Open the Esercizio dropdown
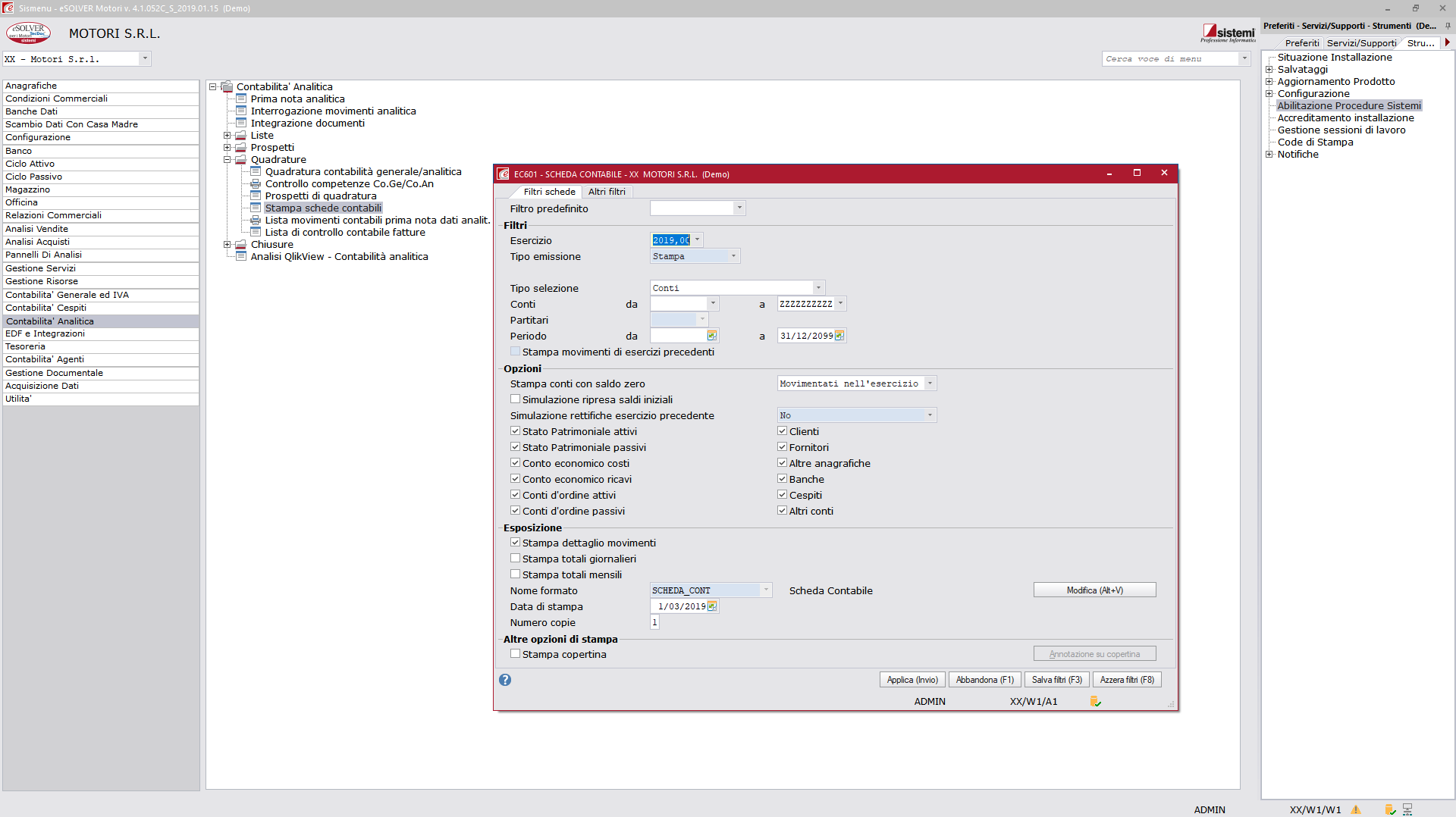This screenshot has width=1456, height=817. [697, 240]
